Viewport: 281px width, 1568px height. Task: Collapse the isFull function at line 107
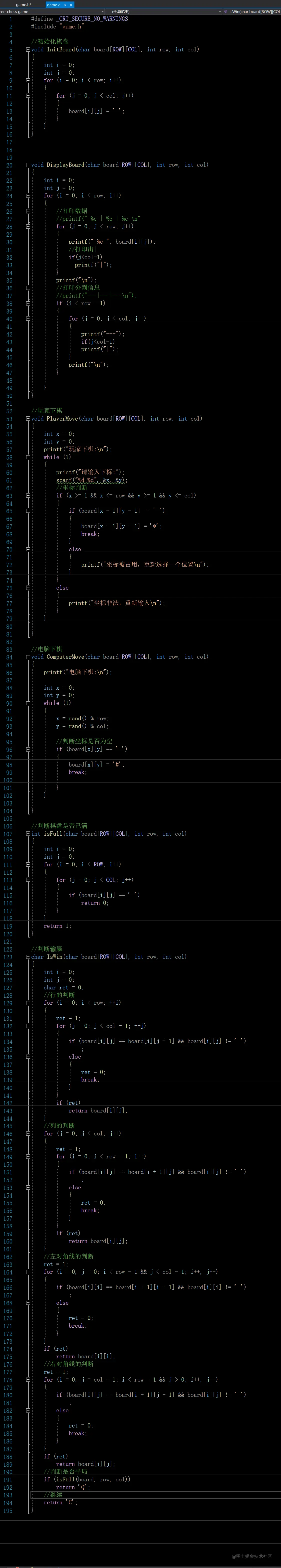28,834
